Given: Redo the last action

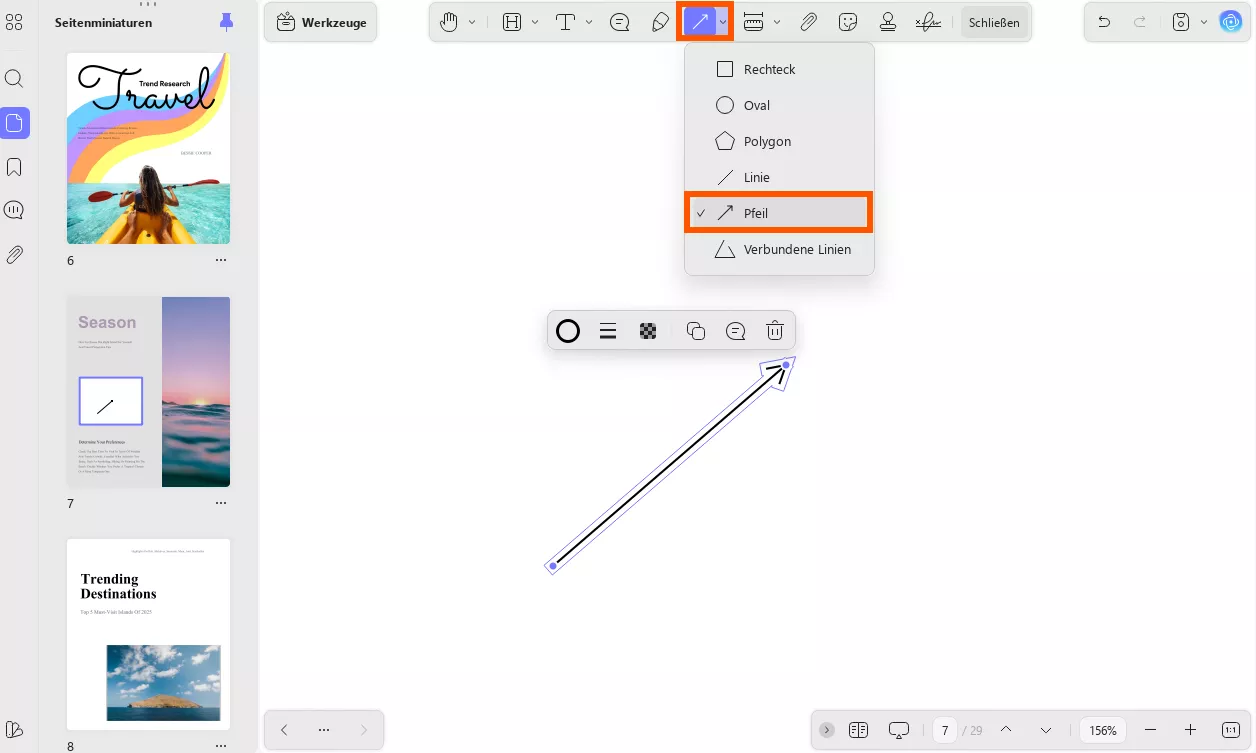Looking at the screenshot, I should pyautogui.click(x=1140, y=22).
